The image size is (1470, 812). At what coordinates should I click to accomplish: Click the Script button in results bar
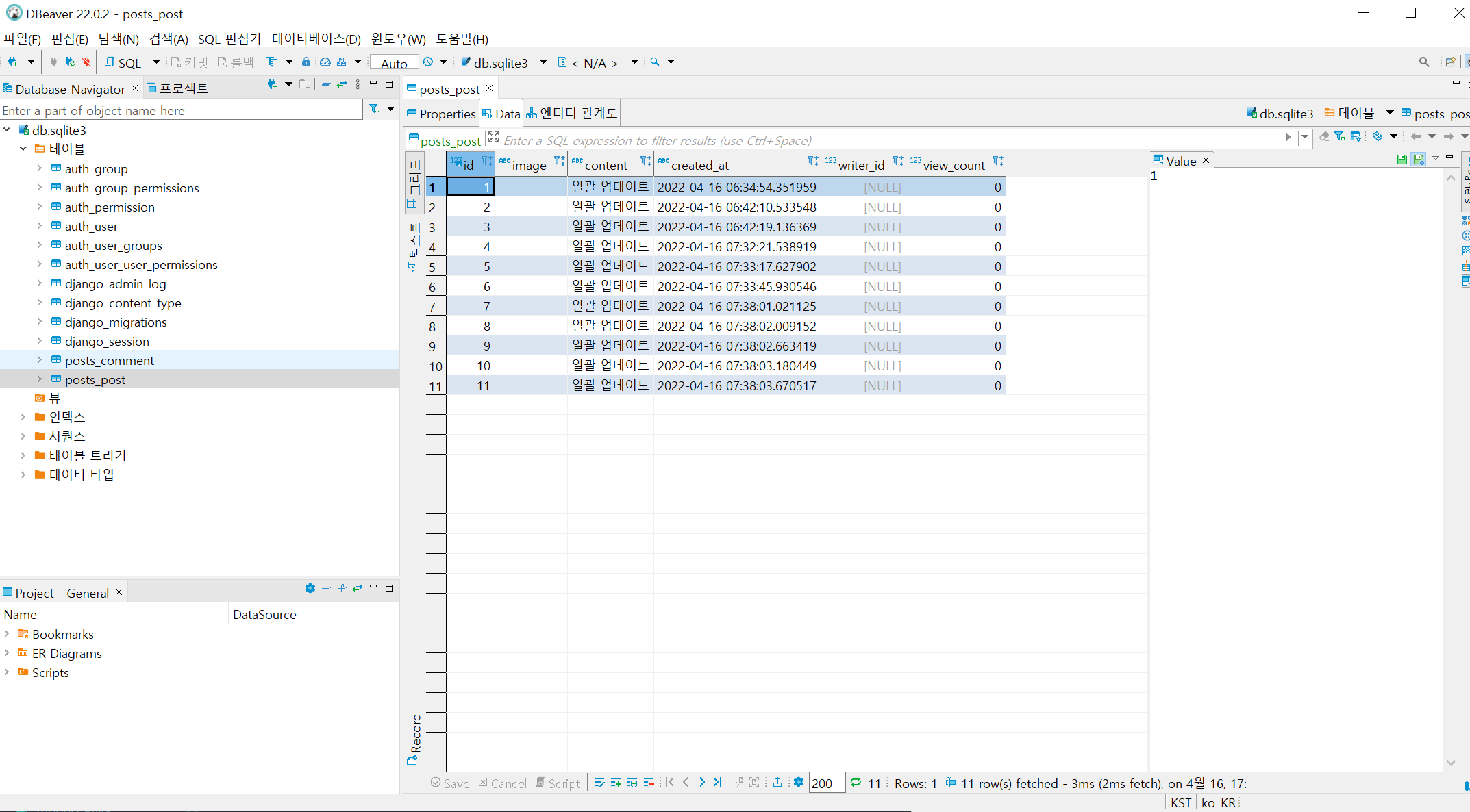pos(558,783)
